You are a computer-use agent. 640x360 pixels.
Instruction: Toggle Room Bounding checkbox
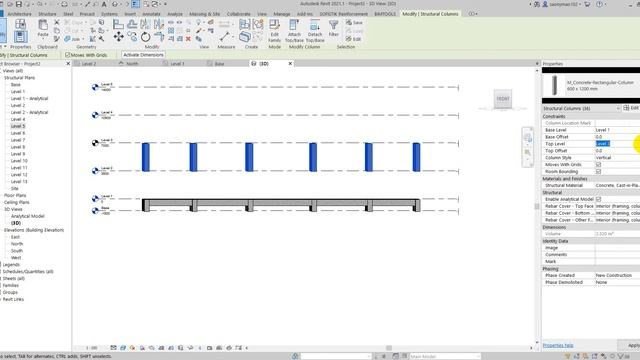[598, 171]
